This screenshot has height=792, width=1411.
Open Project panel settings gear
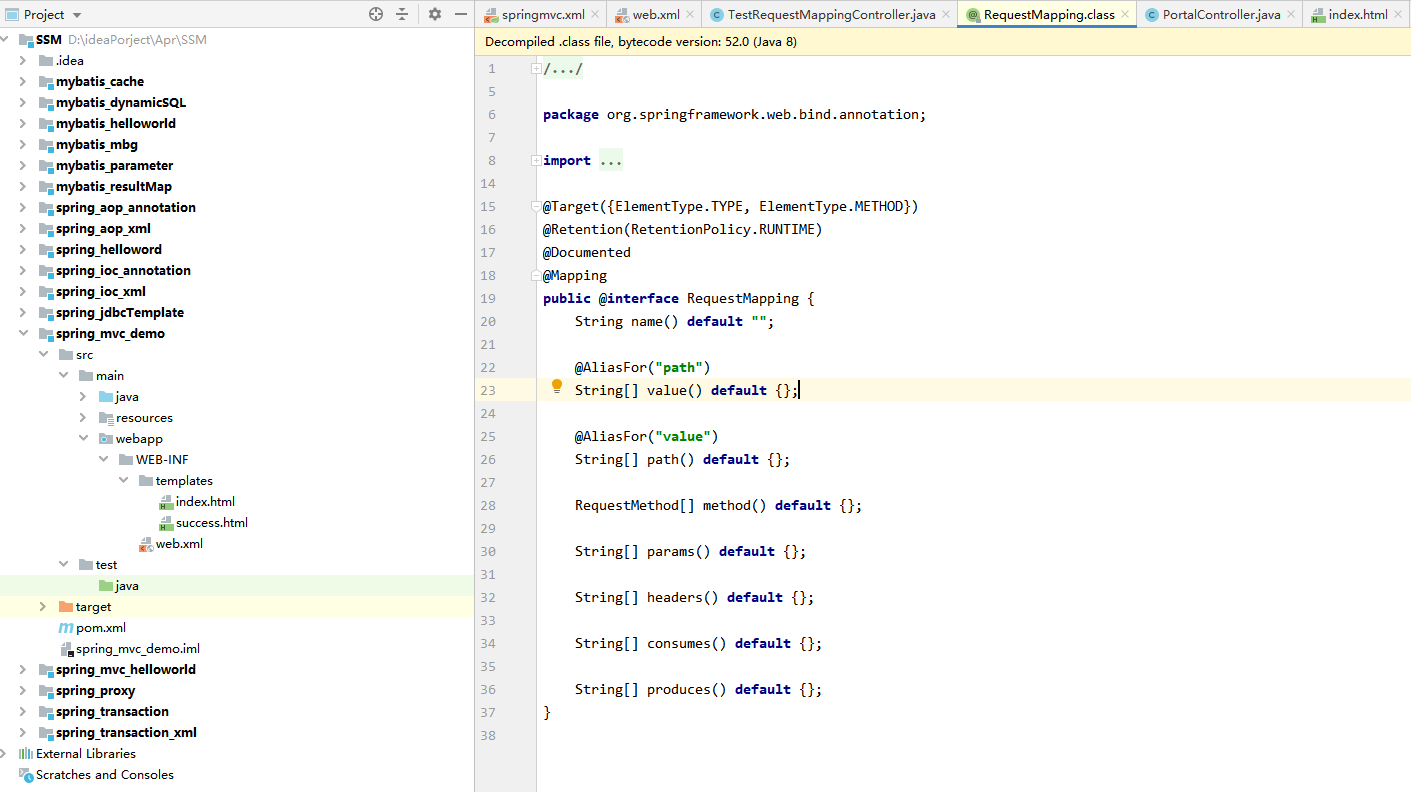[x=435, y=14]
